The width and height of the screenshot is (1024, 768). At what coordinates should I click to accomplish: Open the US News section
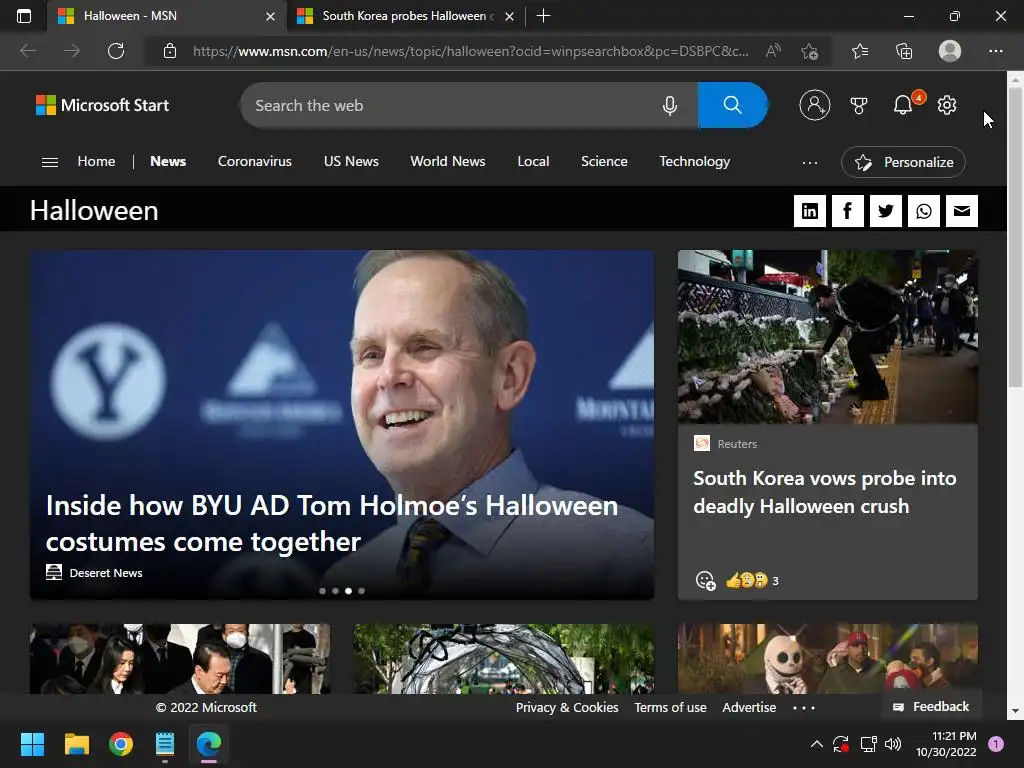point(351,161)
